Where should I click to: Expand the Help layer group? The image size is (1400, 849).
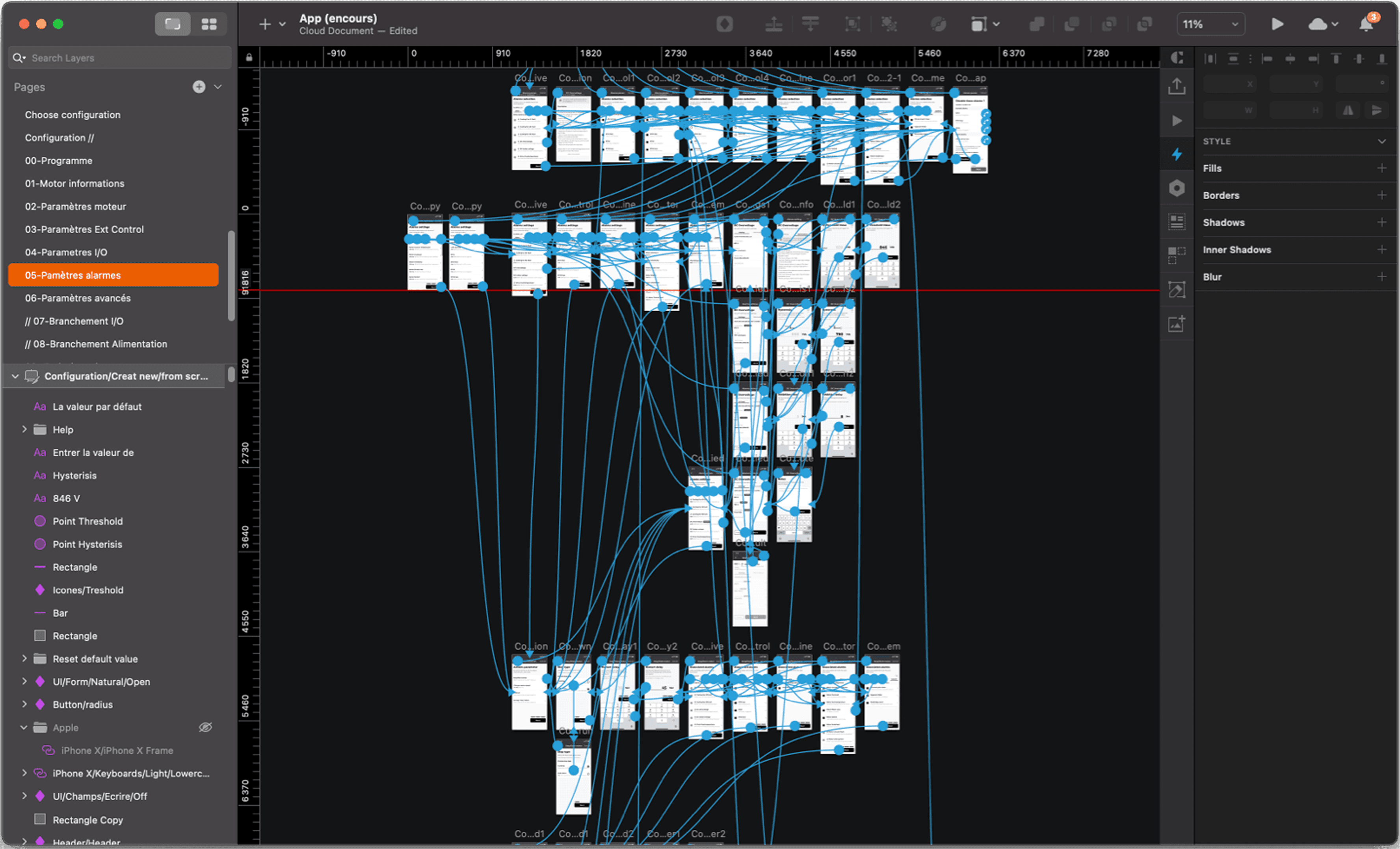tap(24, 429)
